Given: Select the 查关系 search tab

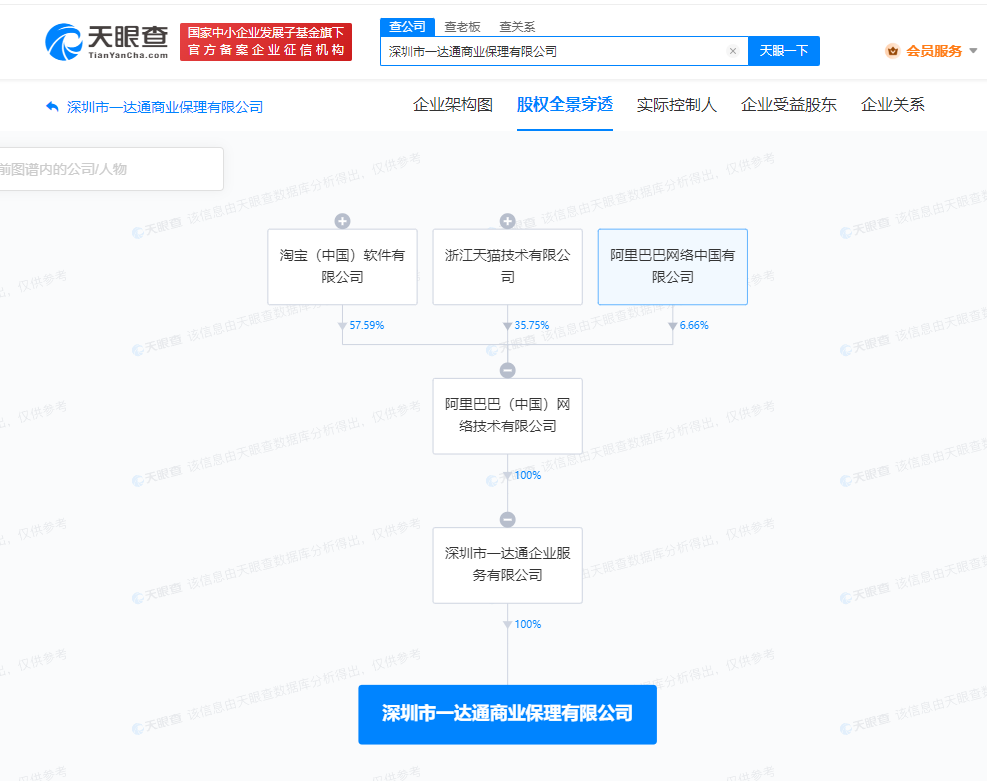Looking at the screenshot, I should [517, 26].
